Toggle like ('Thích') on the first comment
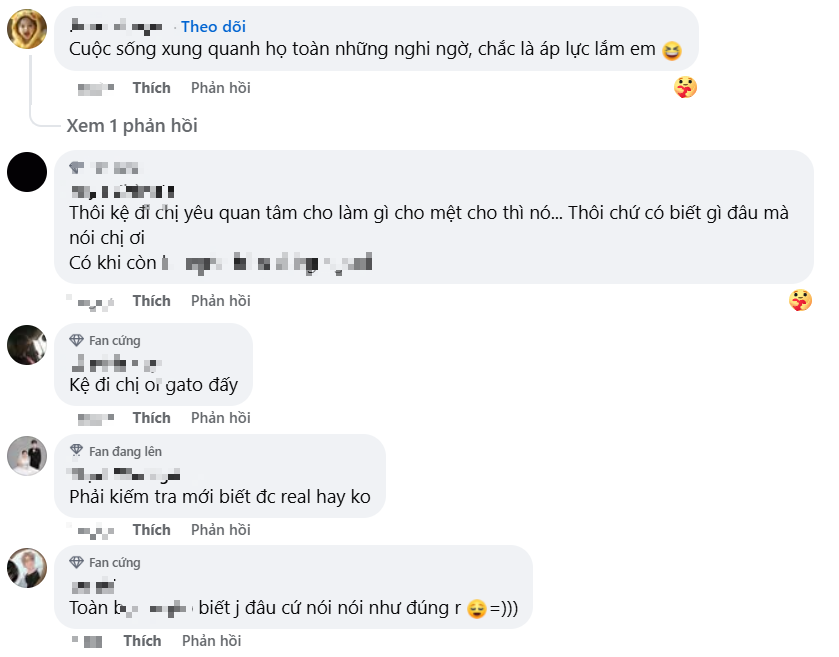 (151, 87)
